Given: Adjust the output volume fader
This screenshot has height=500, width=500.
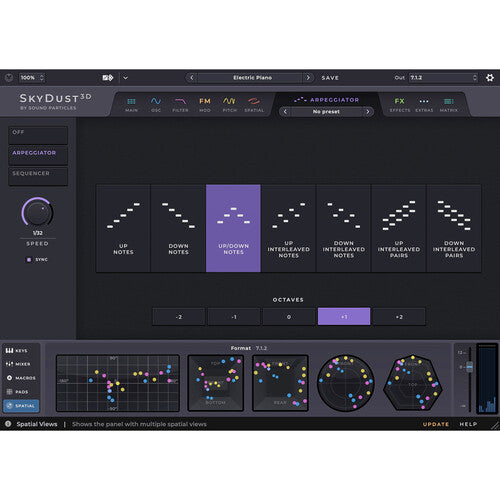Looking at the screenshot, I should [x=470, y=367].
